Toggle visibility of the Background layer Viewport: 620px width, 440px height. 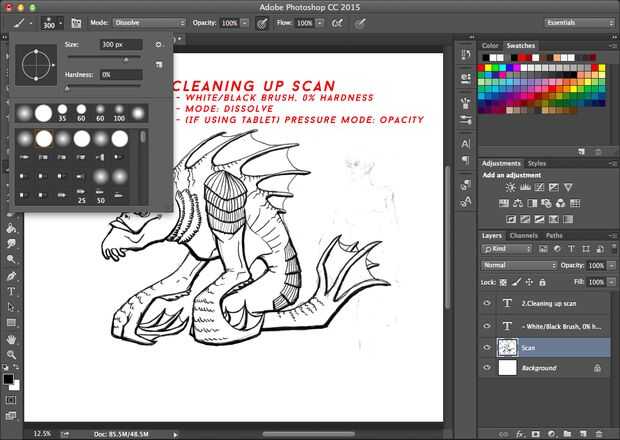(487, 369)
